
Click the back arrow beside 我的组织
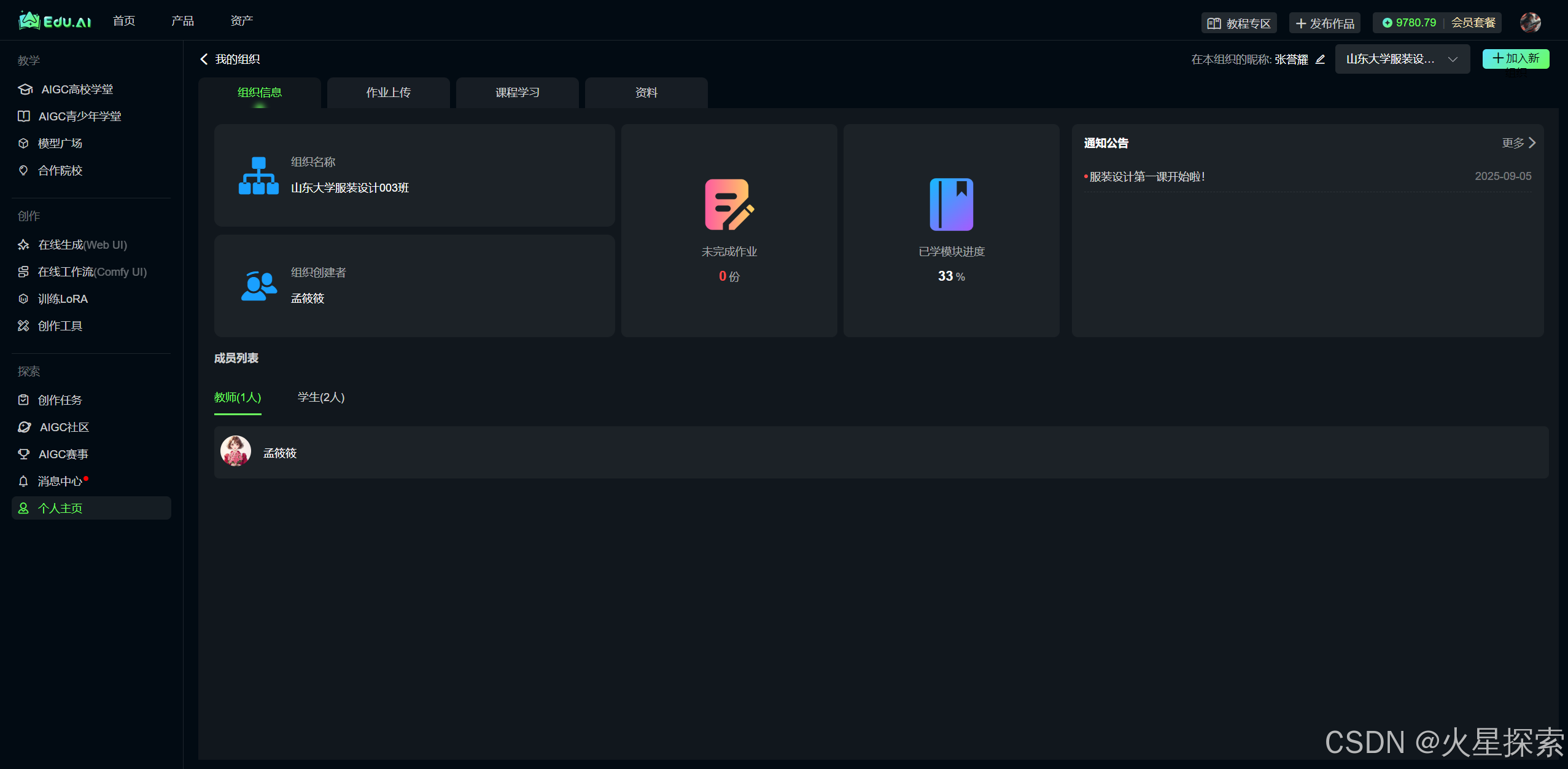click(x=204, y=59)
